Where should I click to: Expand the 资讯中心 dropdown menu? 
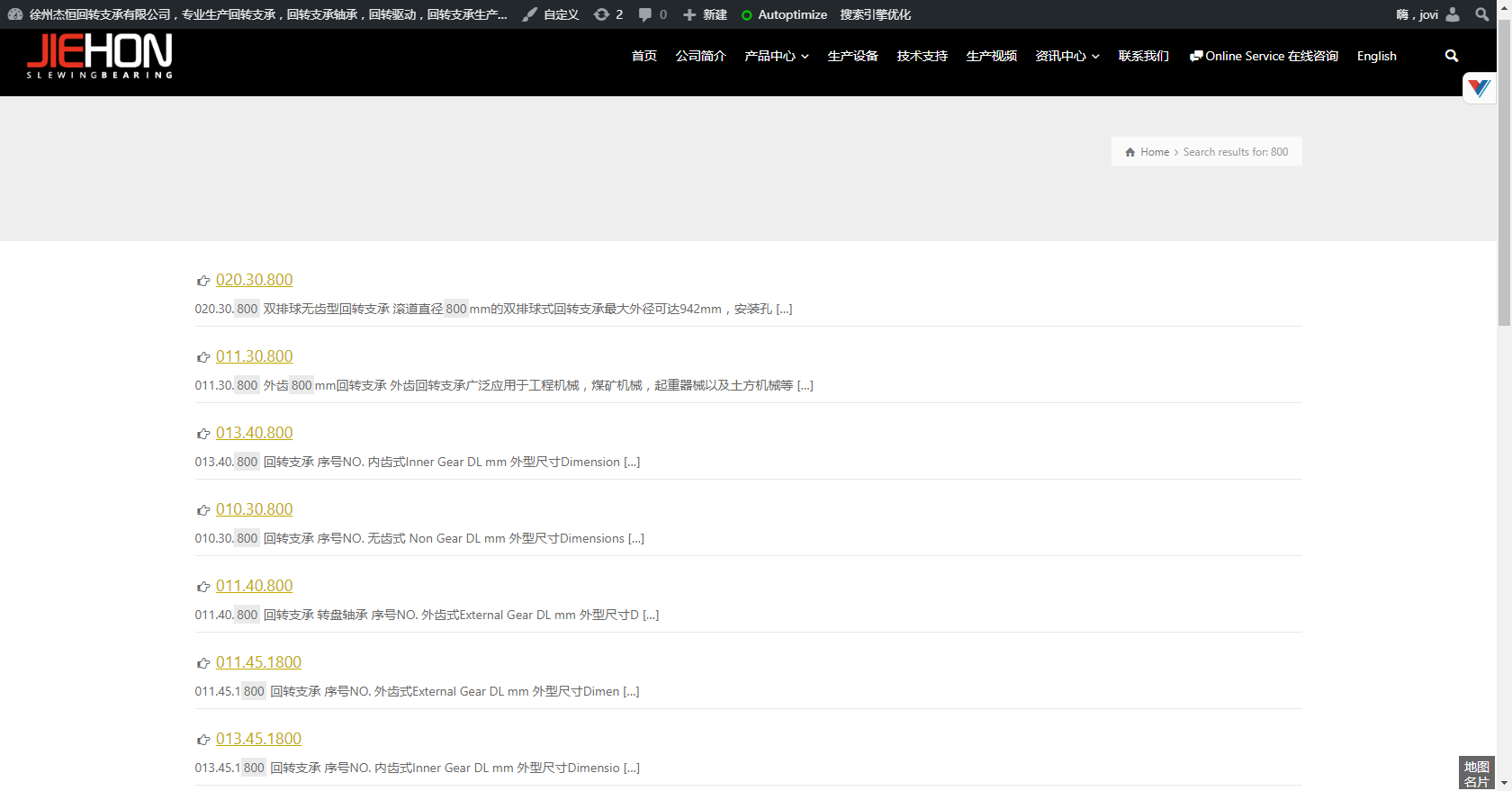[1067, 56]
